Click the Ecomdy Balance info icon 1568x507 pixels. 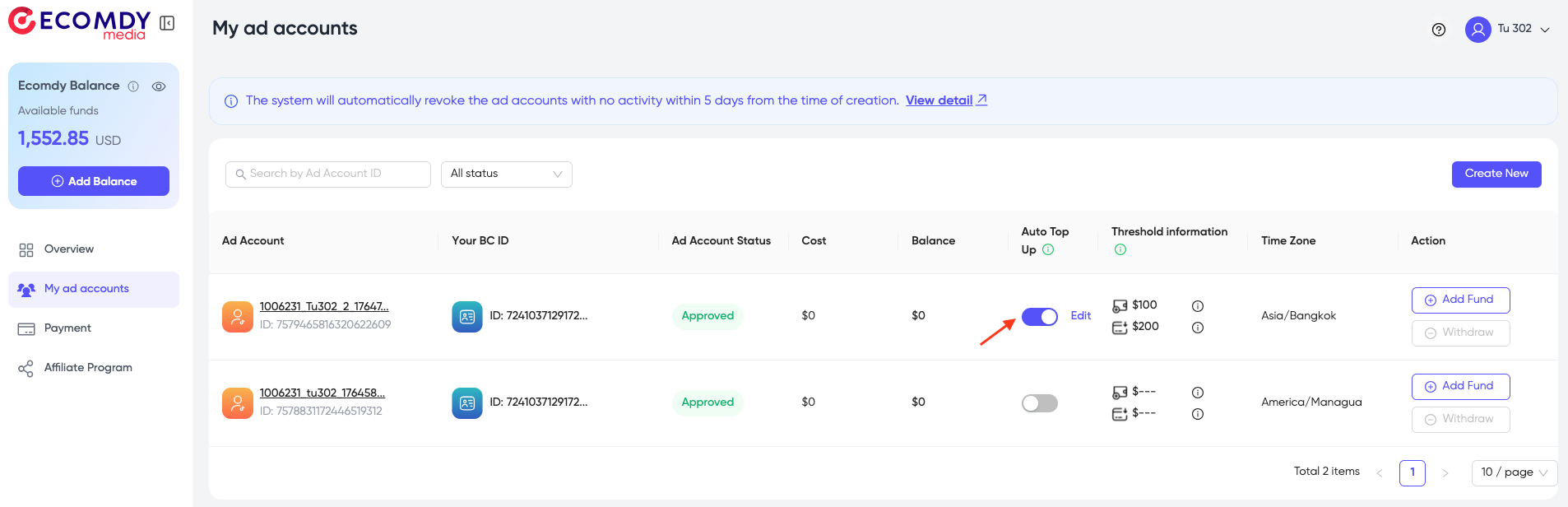point(133,86)
